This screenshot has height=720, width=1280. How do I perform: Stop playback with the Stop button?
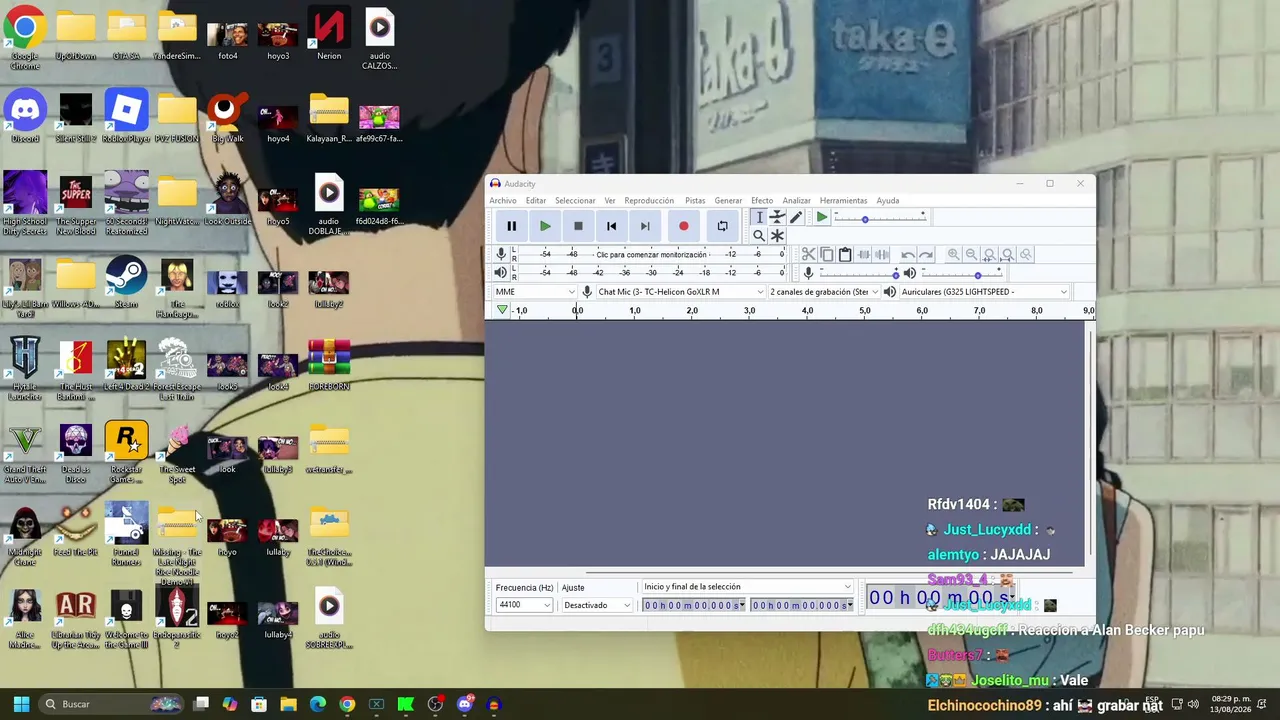coord(578,226)
